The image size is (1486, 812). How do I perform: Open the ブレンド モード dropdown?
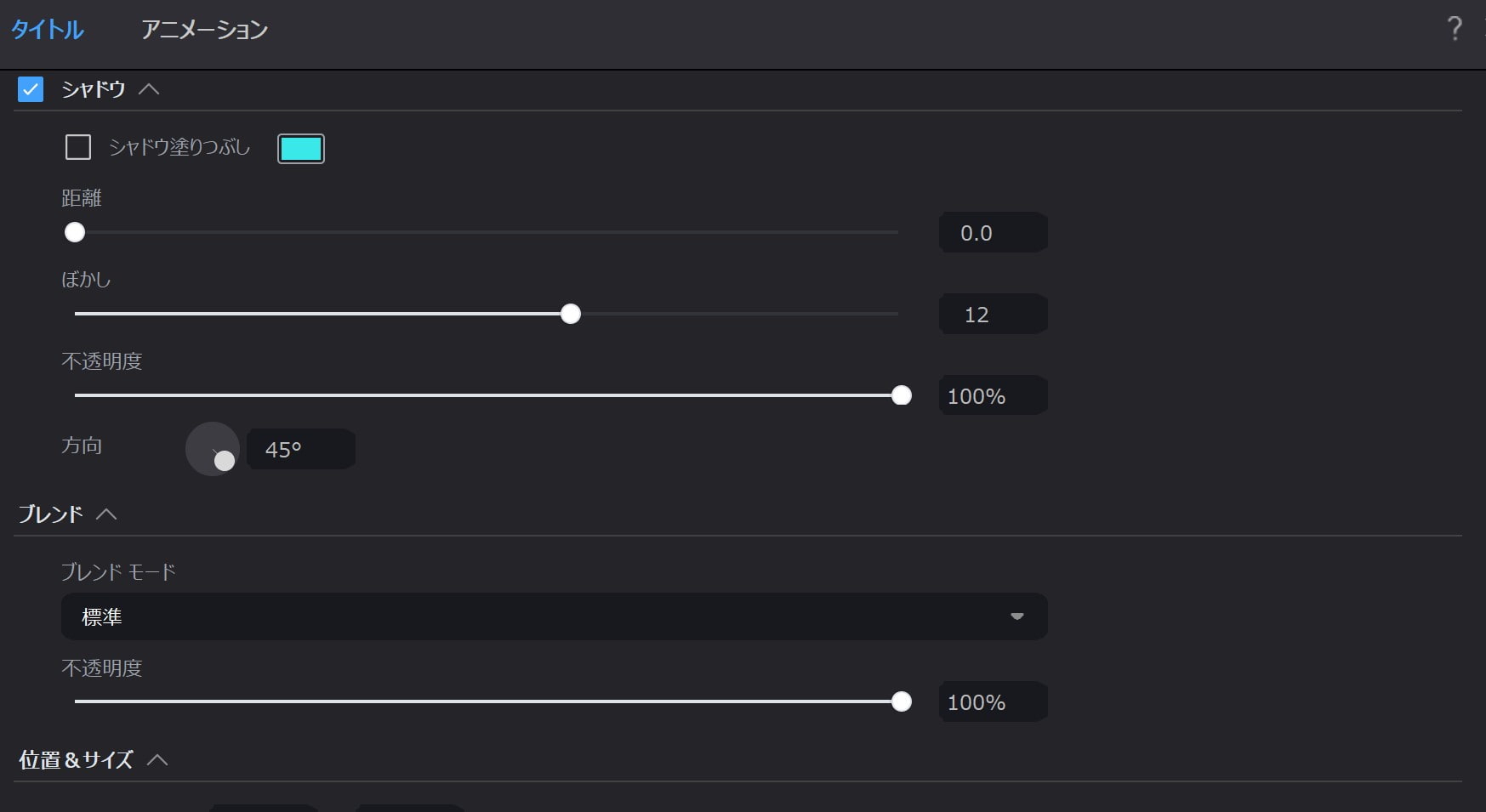(x=554, y=616)
